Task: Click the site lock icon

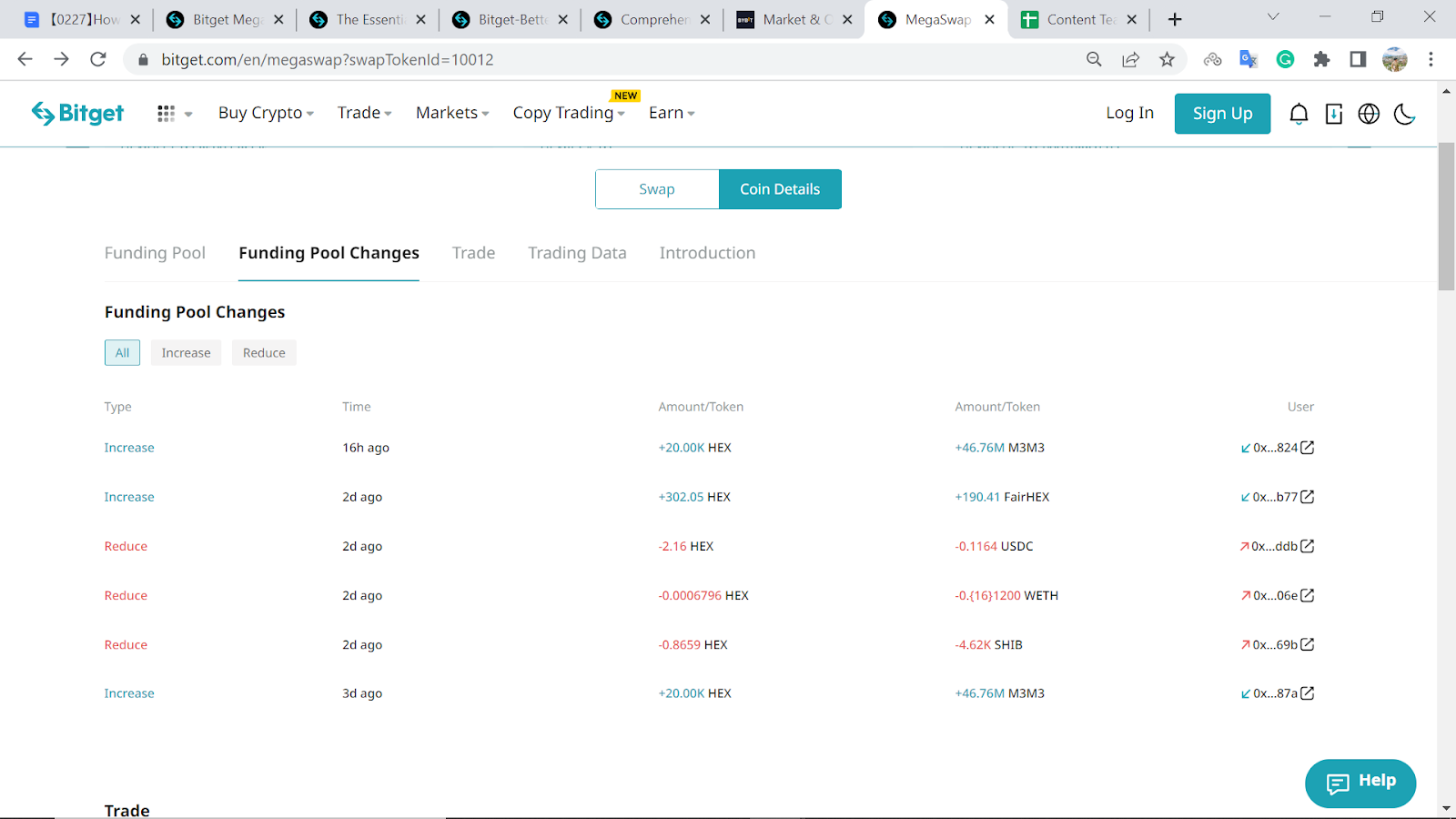Action: pos(142,60)
